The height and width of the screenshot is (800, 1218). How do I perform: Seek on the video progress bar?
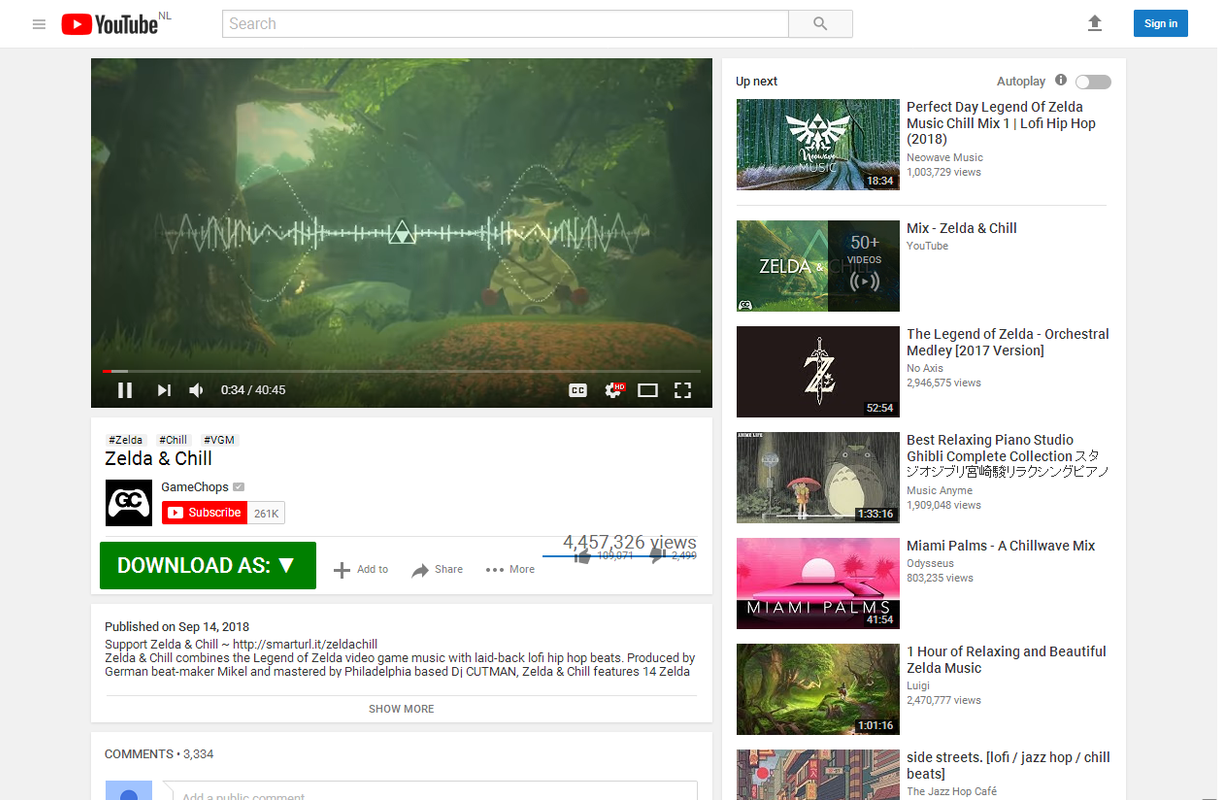[402, 371]
